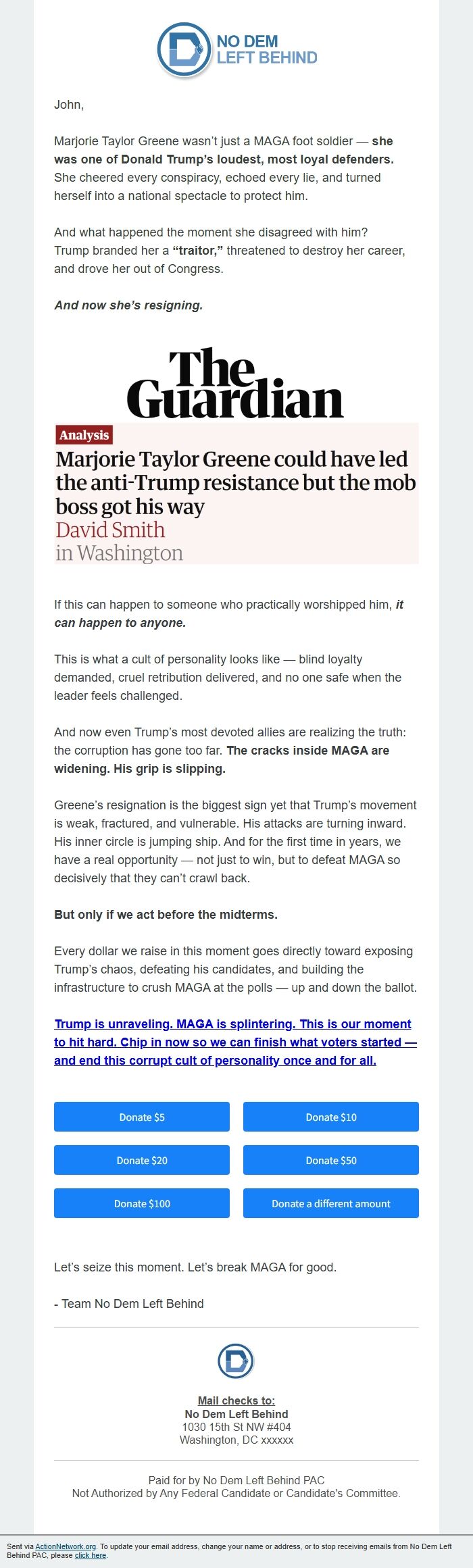Click the Donate $20 button
The image size is (473, 1568).
point(141,1160)
